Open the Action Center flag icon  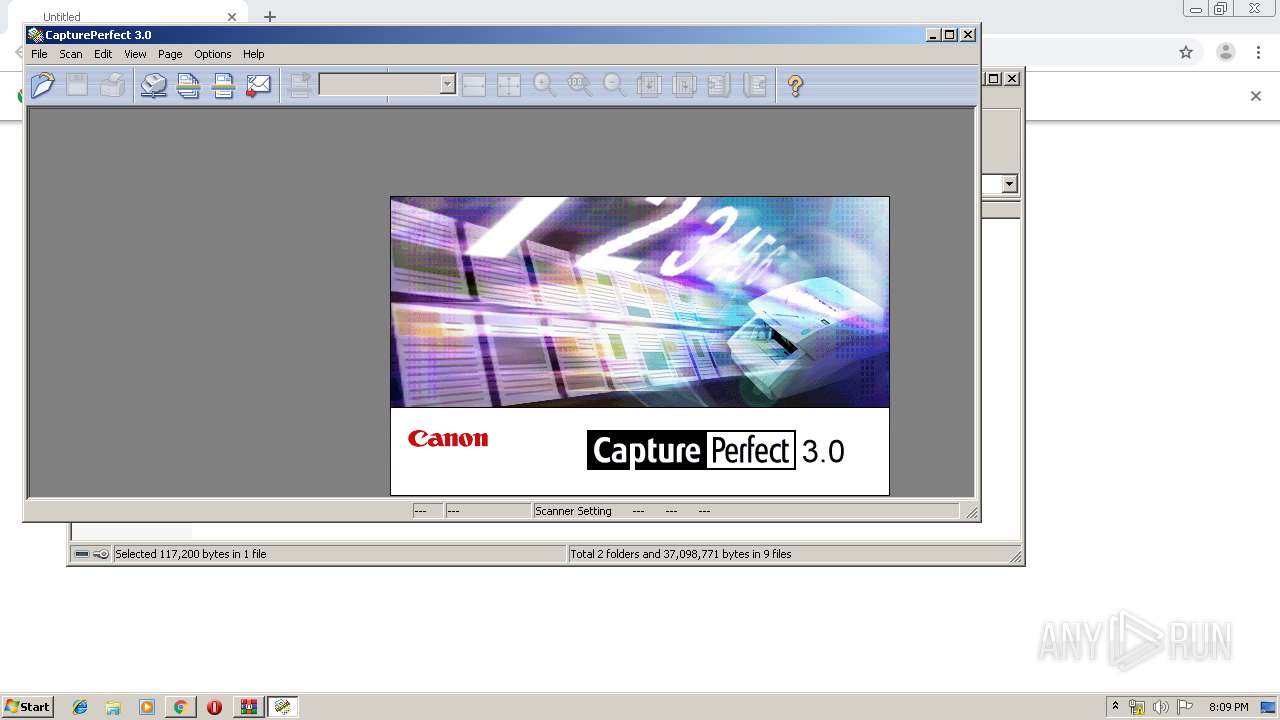(x=1185, y=707)
